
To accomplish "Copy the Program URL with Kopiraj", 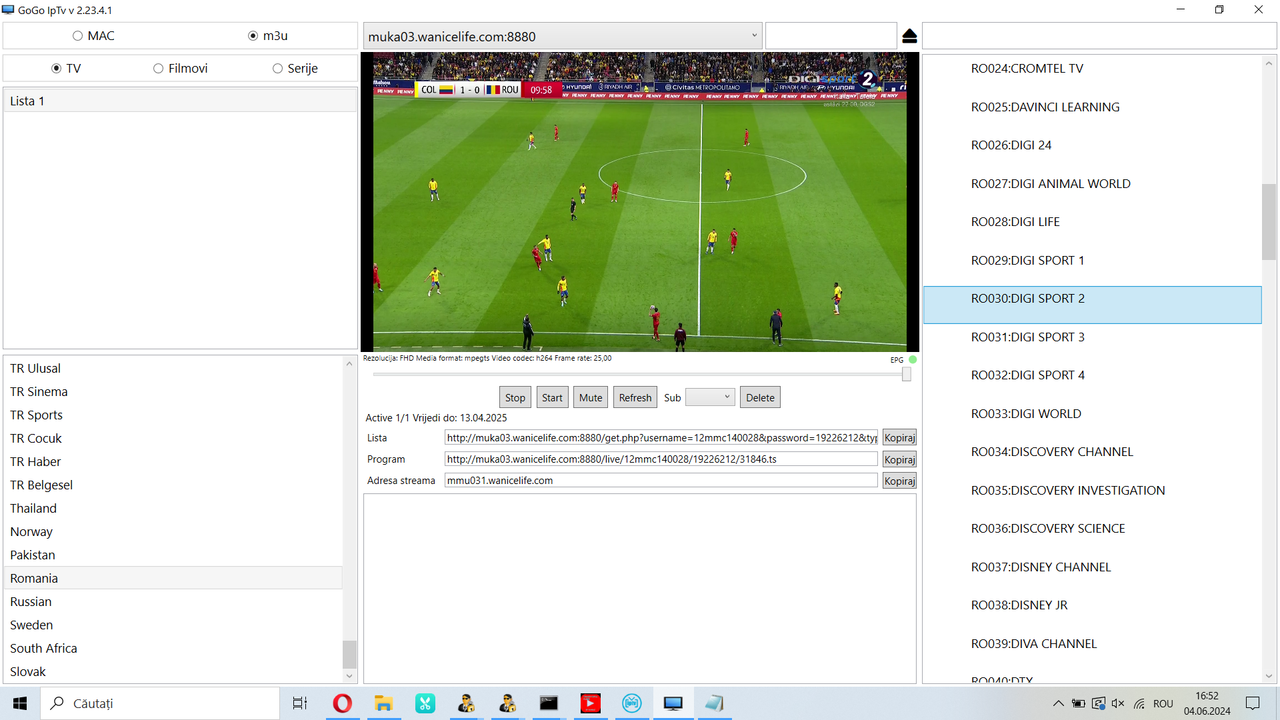I will pos(899,459).
